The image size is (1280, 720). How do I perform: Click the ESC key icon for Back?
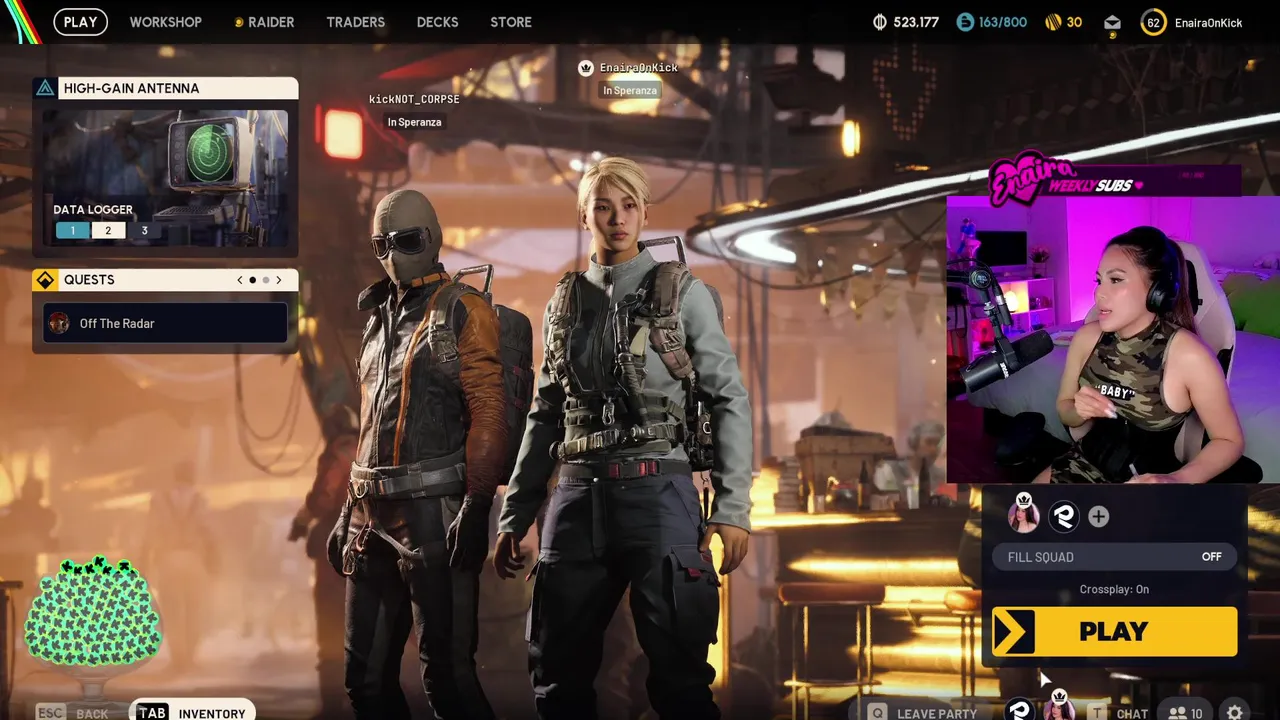(x=51, y=713)
